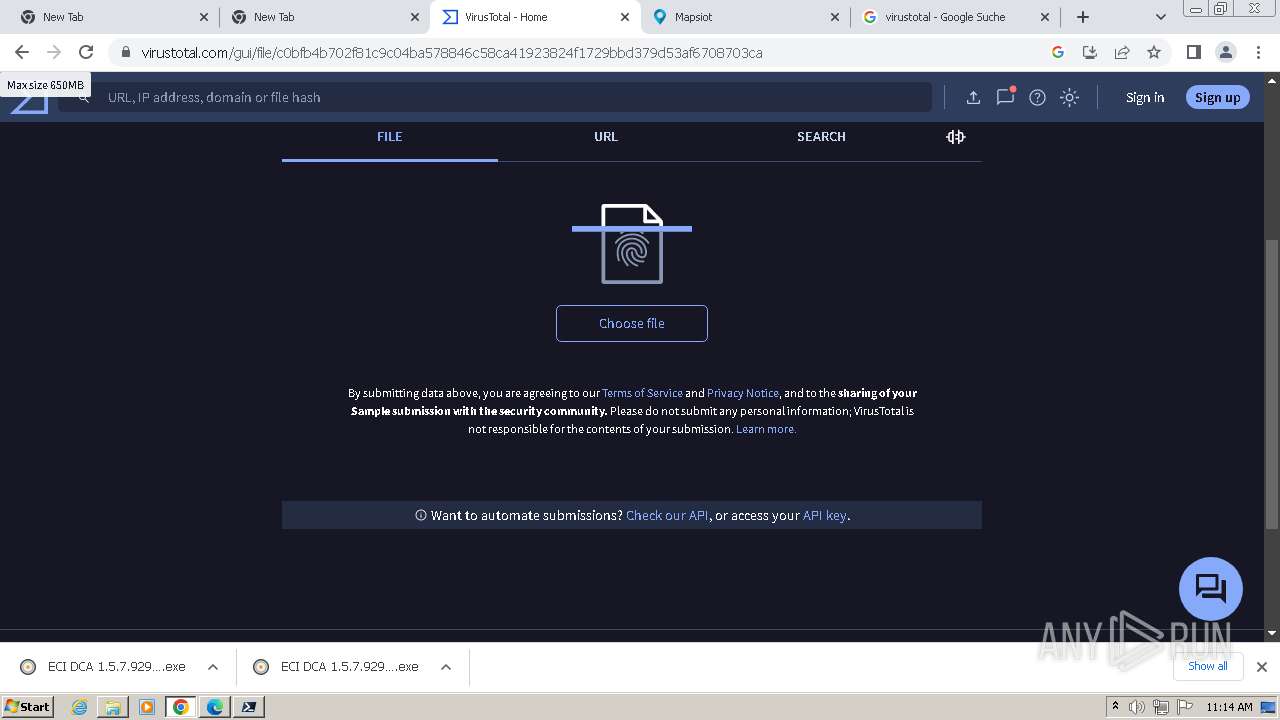
Task: Click the Sign in link
Action: pyautogui.click(x=1145, y=97)
